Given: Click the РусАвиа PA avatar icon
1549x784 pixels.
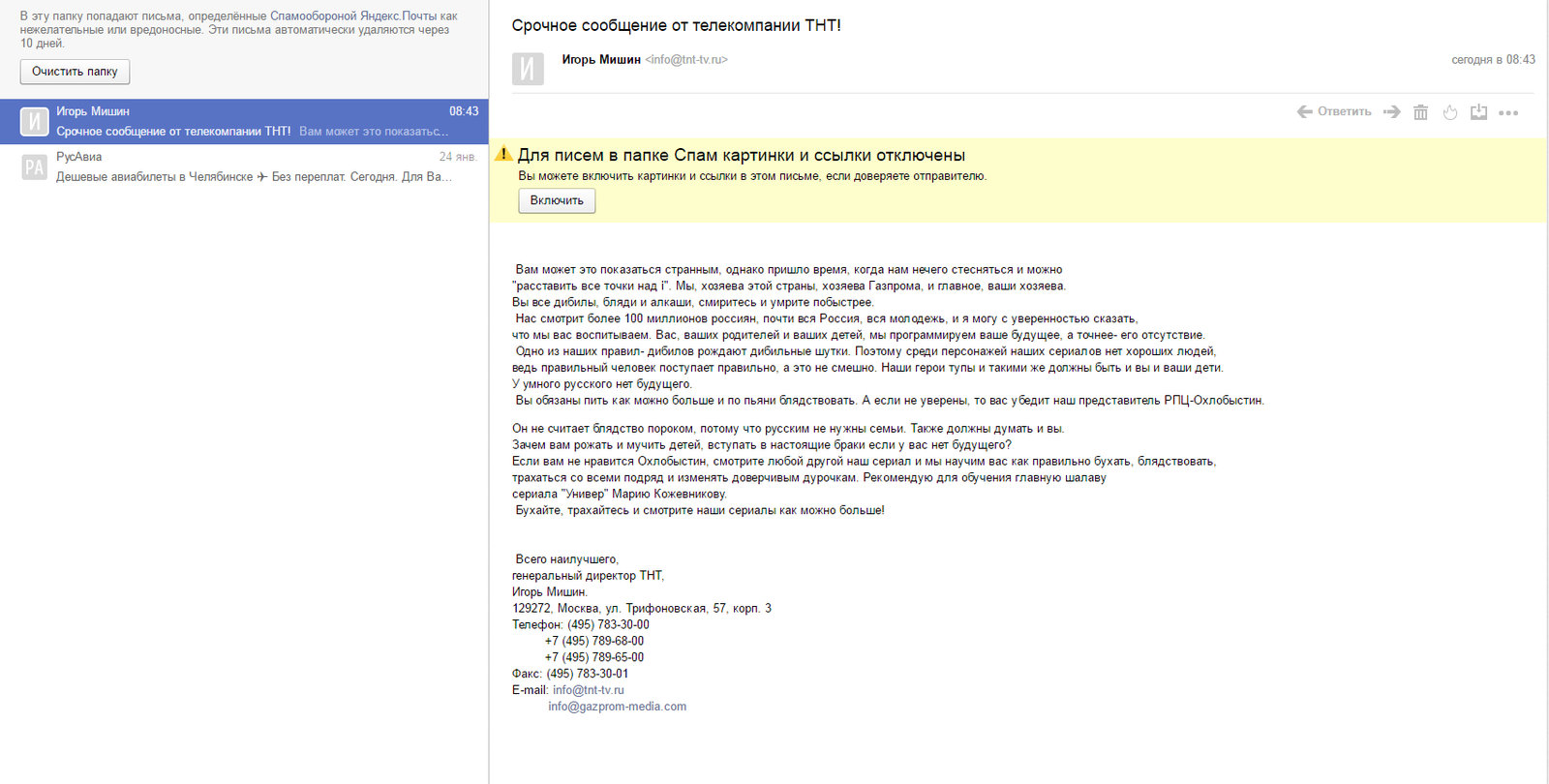Looking at the screenshot, I should coord(34,167).
